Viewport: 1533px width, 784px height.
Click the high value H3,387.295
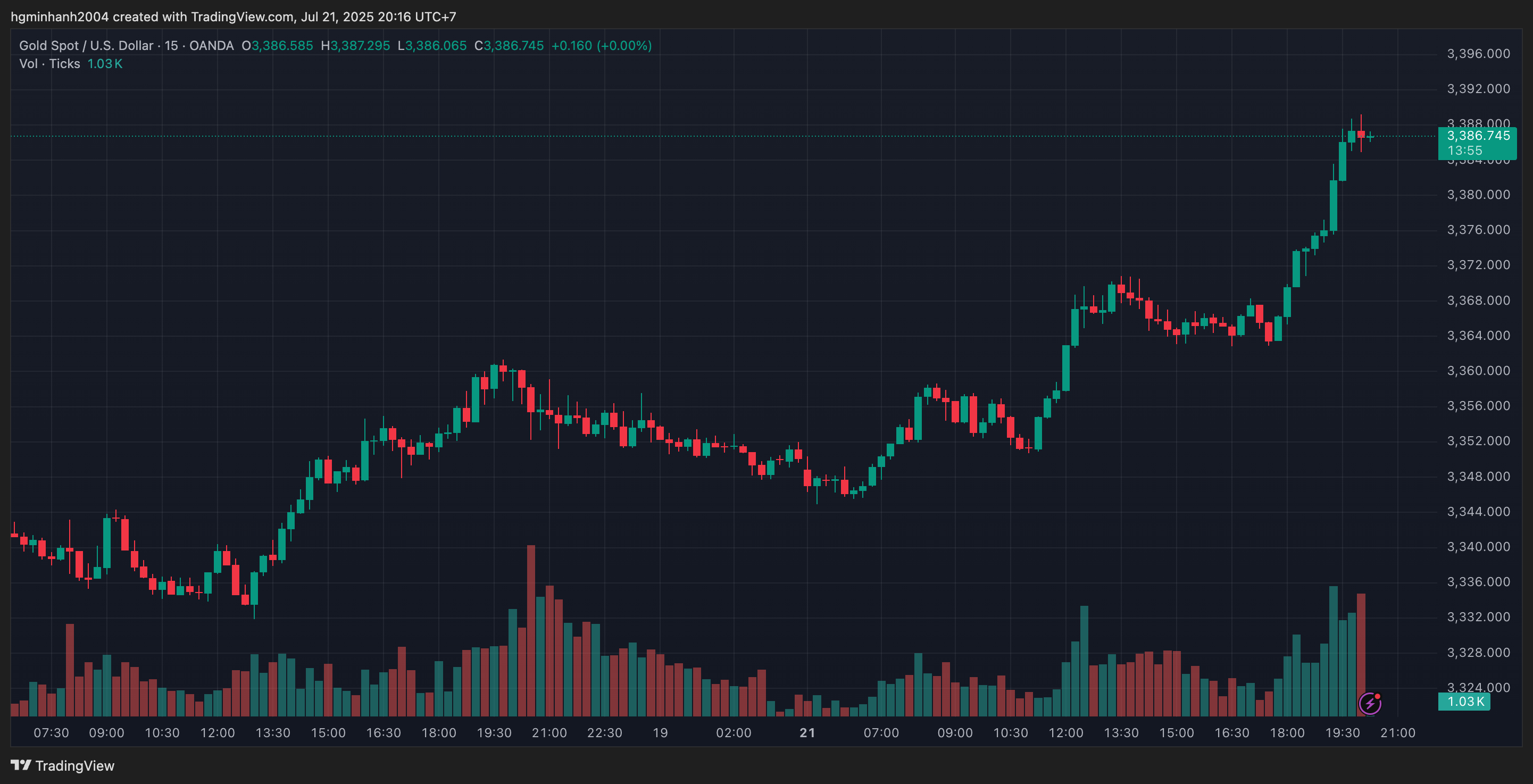[355, 46]
